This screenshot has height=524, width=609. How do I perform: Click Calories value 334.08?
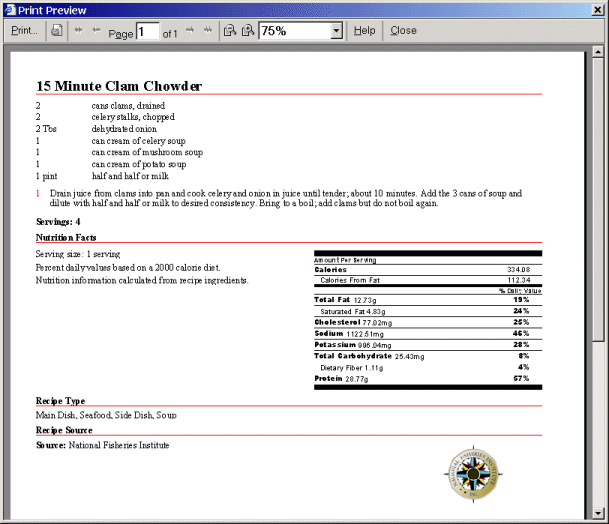[519, 270]
